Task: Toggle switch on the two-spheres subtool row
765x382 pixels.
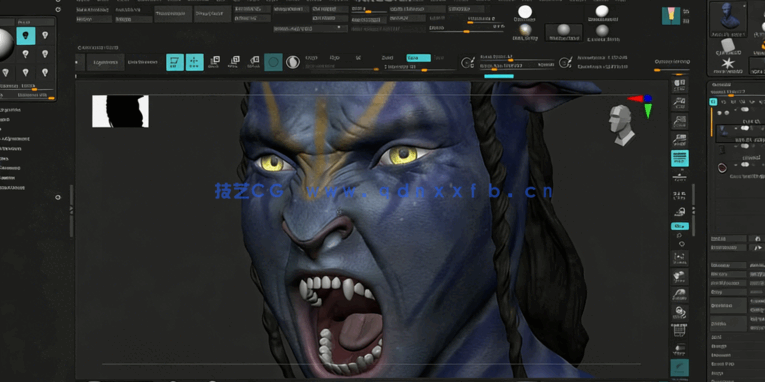Action: click(x=745, y=110)
